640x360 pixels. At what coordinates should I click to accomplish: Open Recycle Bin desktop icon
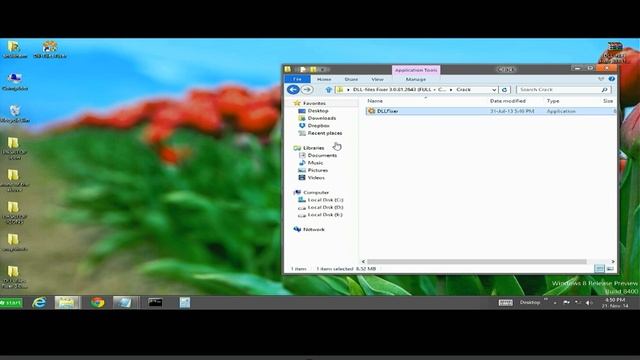[15, 113]
